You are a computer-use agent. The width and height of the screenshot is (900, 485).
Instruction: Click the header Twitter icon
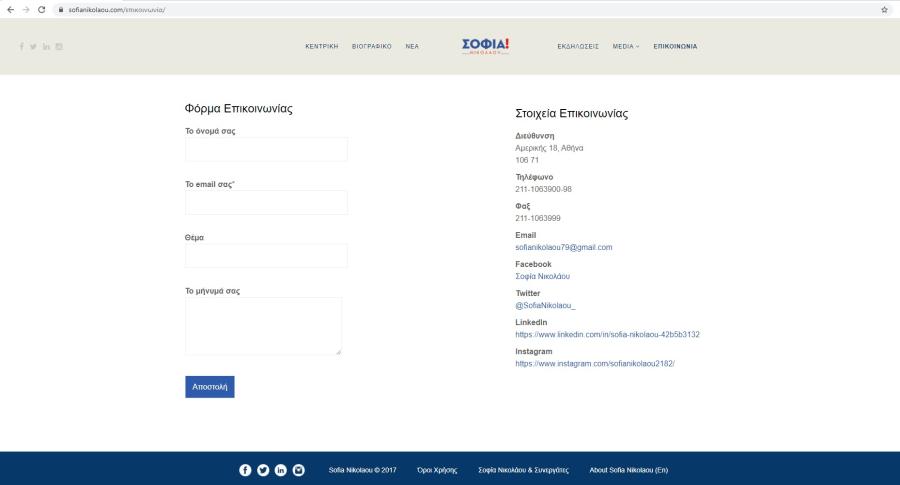click(33, 46)
